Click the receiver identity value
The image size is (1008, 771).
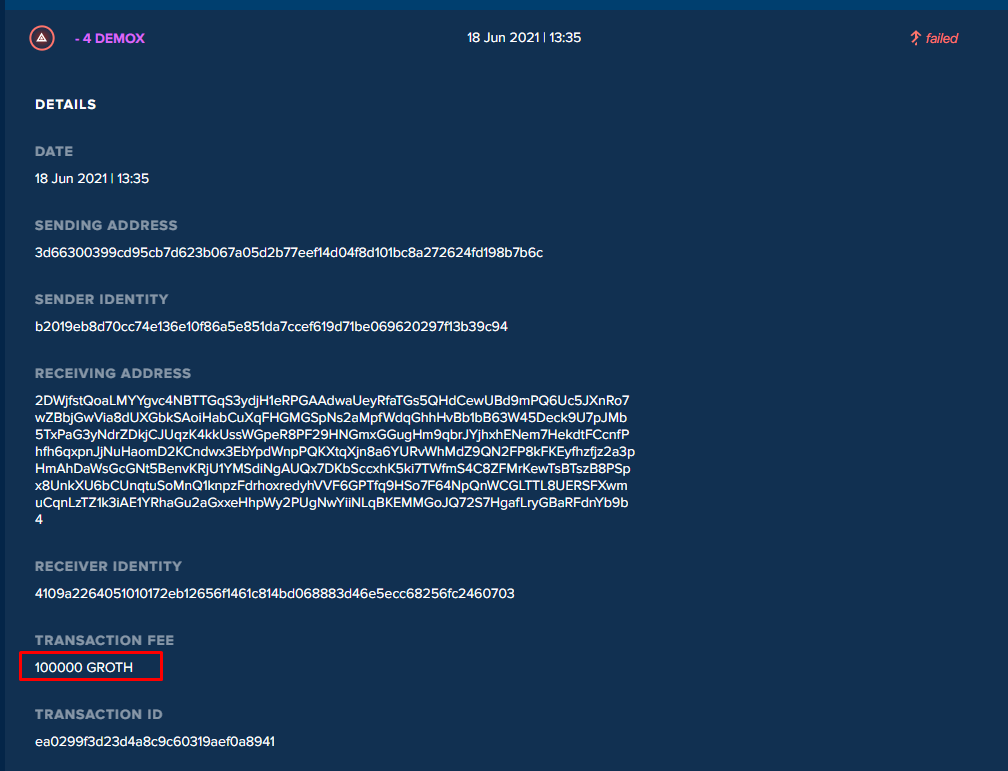pos(274,593)
